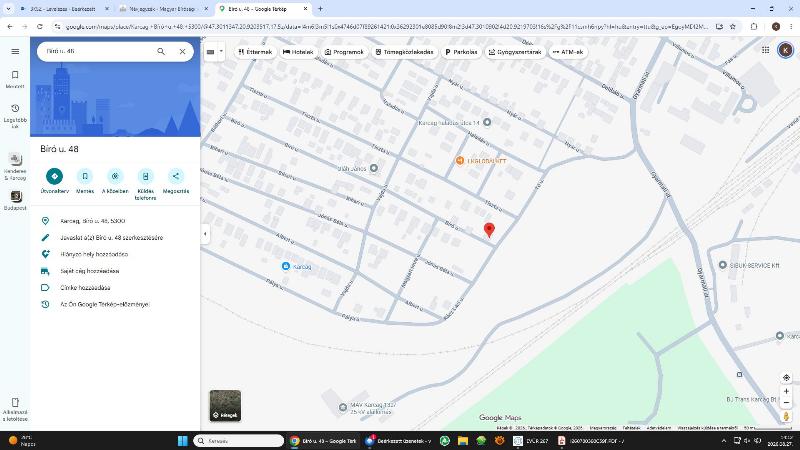The width and height of the screenshot is (800, 450).
Task: Open the Chrome extensions puzzle icon
Action: (x=754, y=27)
